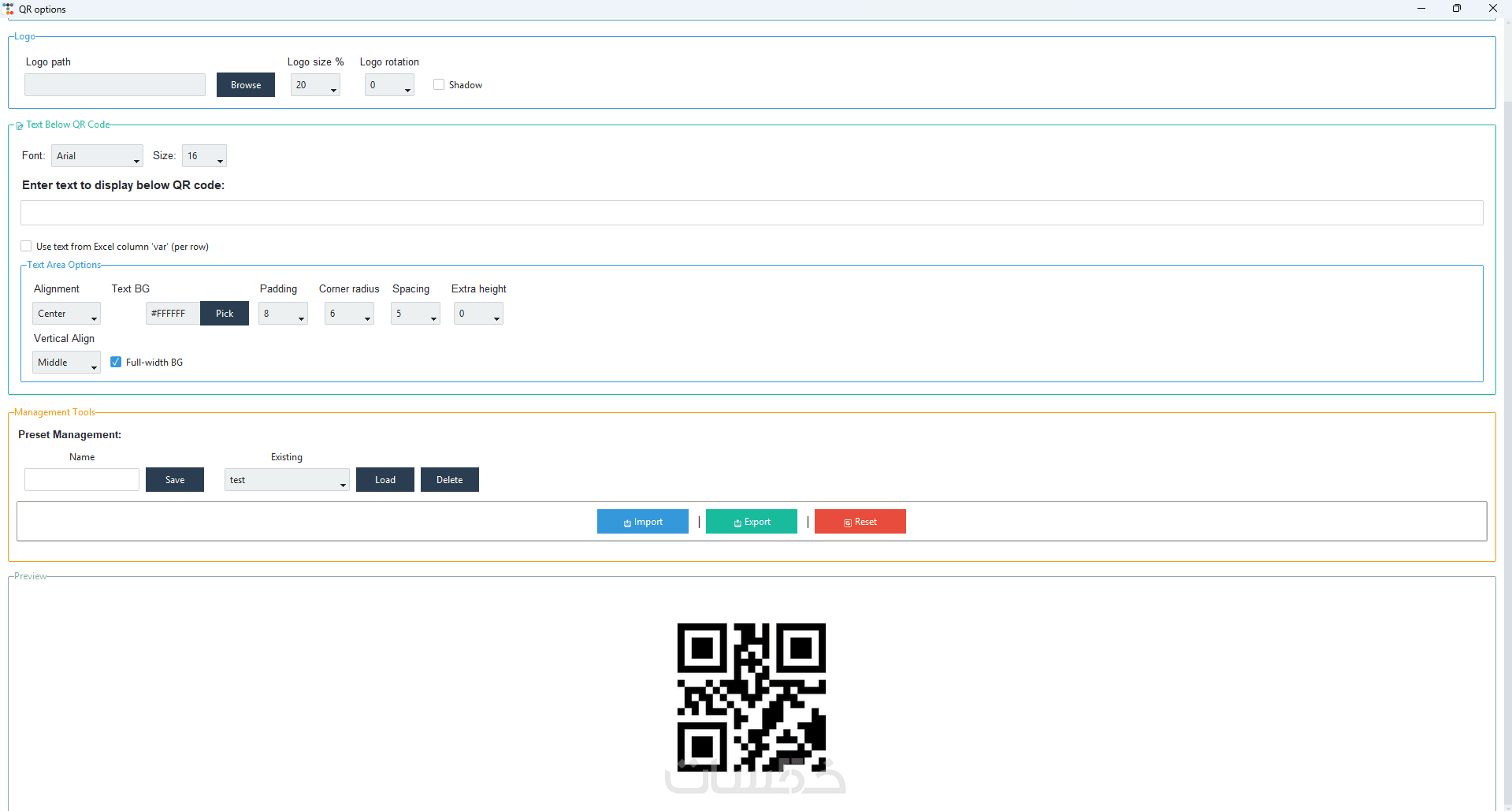Click the 'Logo size %' label
This screenshot has width=1512, height=811.
pos(315,62)
